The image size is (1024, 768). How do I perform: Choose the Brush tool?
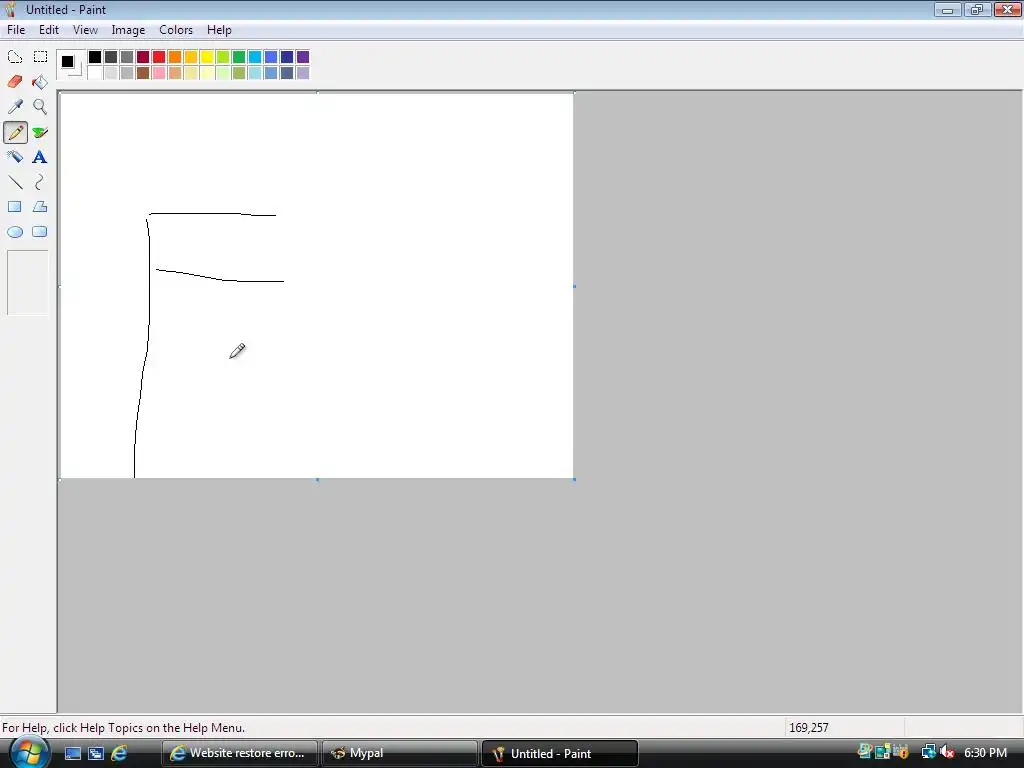[x=40, y=133]
